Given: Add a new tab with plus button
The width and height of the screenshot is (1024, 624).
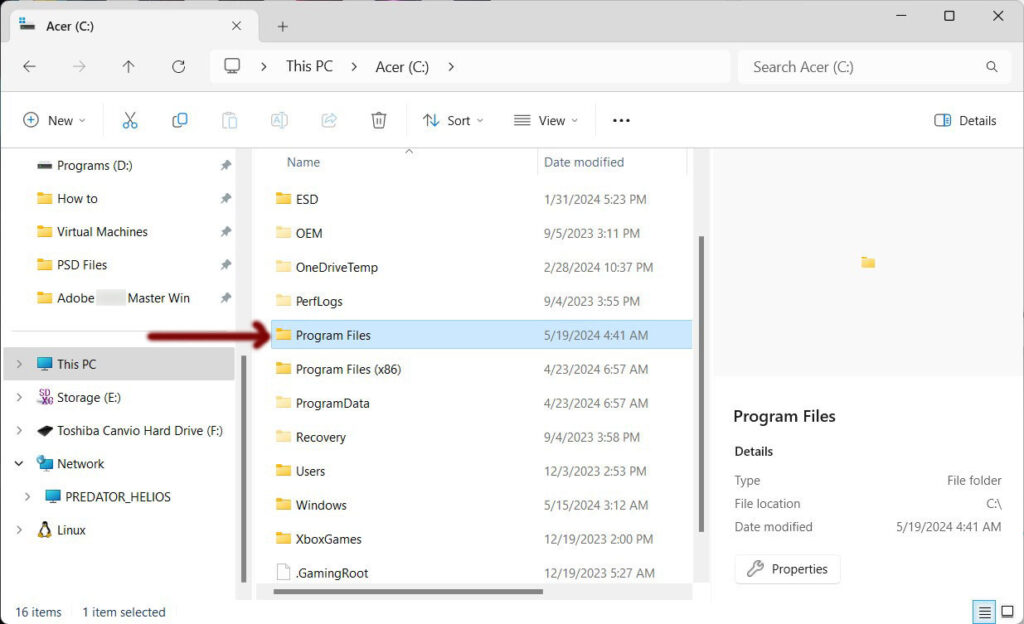Looking at the screenshot, I should pyautogui.click(x=282, y=26).
